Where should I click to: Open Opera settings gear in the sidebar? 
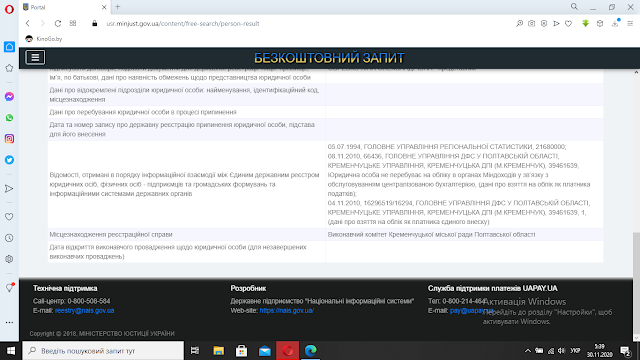coord(9,259)
